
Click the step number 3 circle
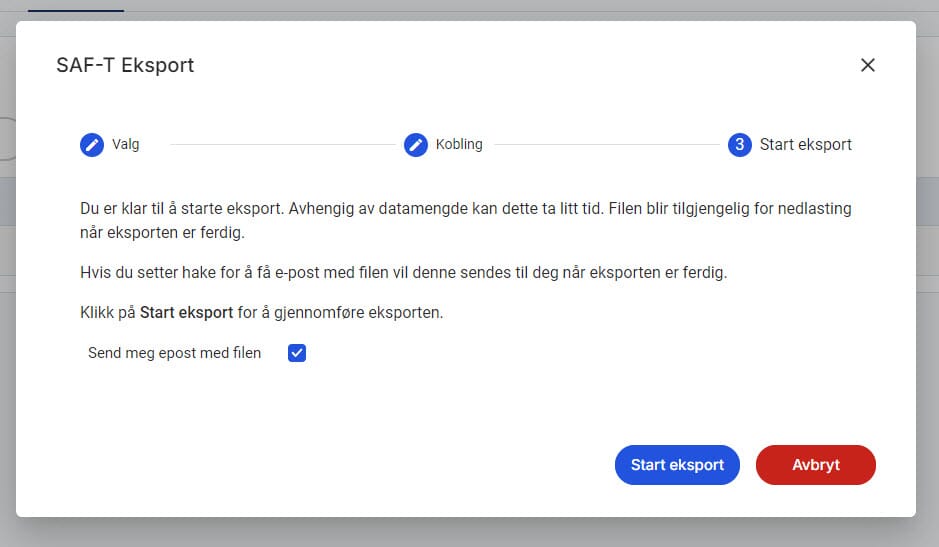pos(739,145)
